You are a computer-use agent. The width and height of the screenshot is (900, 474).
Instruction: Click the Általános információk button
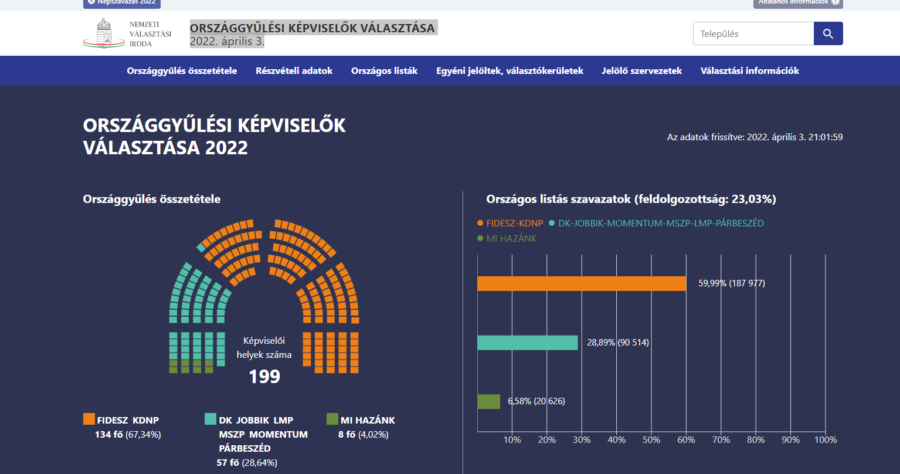point(798,3)
